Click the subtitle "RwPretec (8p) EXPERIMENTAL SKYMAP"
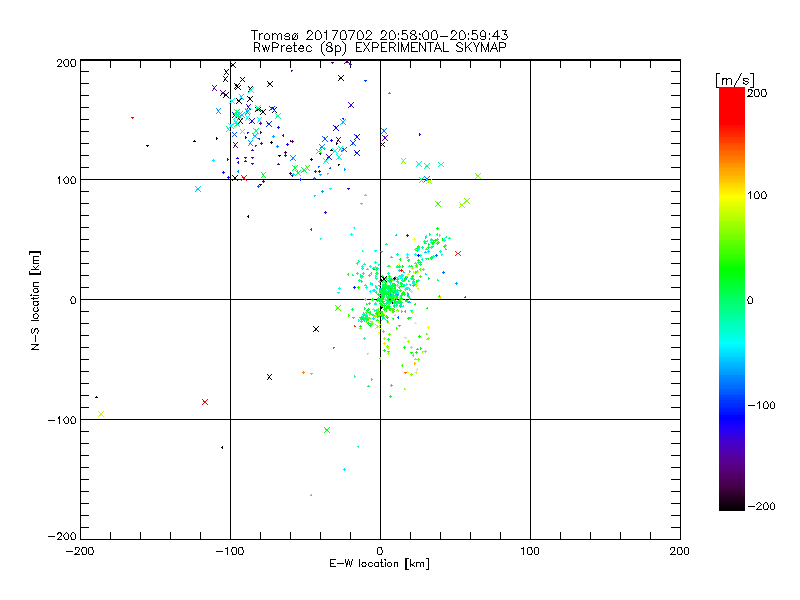This screenshot has width=800, height=600. 379,48
